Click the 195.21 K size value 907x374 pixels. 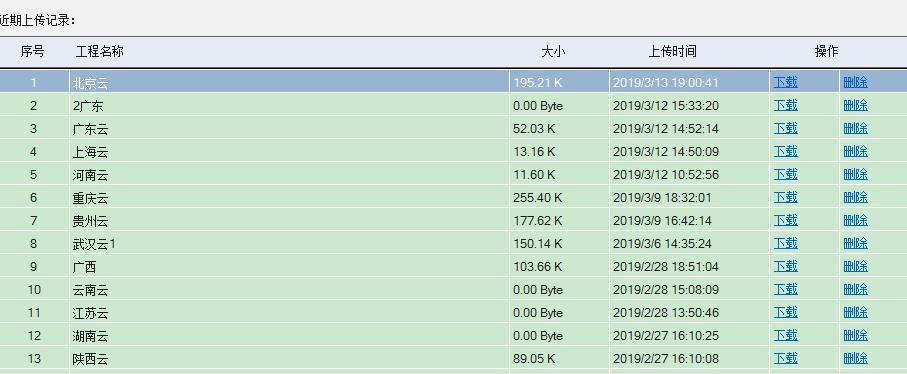point(538,83)
